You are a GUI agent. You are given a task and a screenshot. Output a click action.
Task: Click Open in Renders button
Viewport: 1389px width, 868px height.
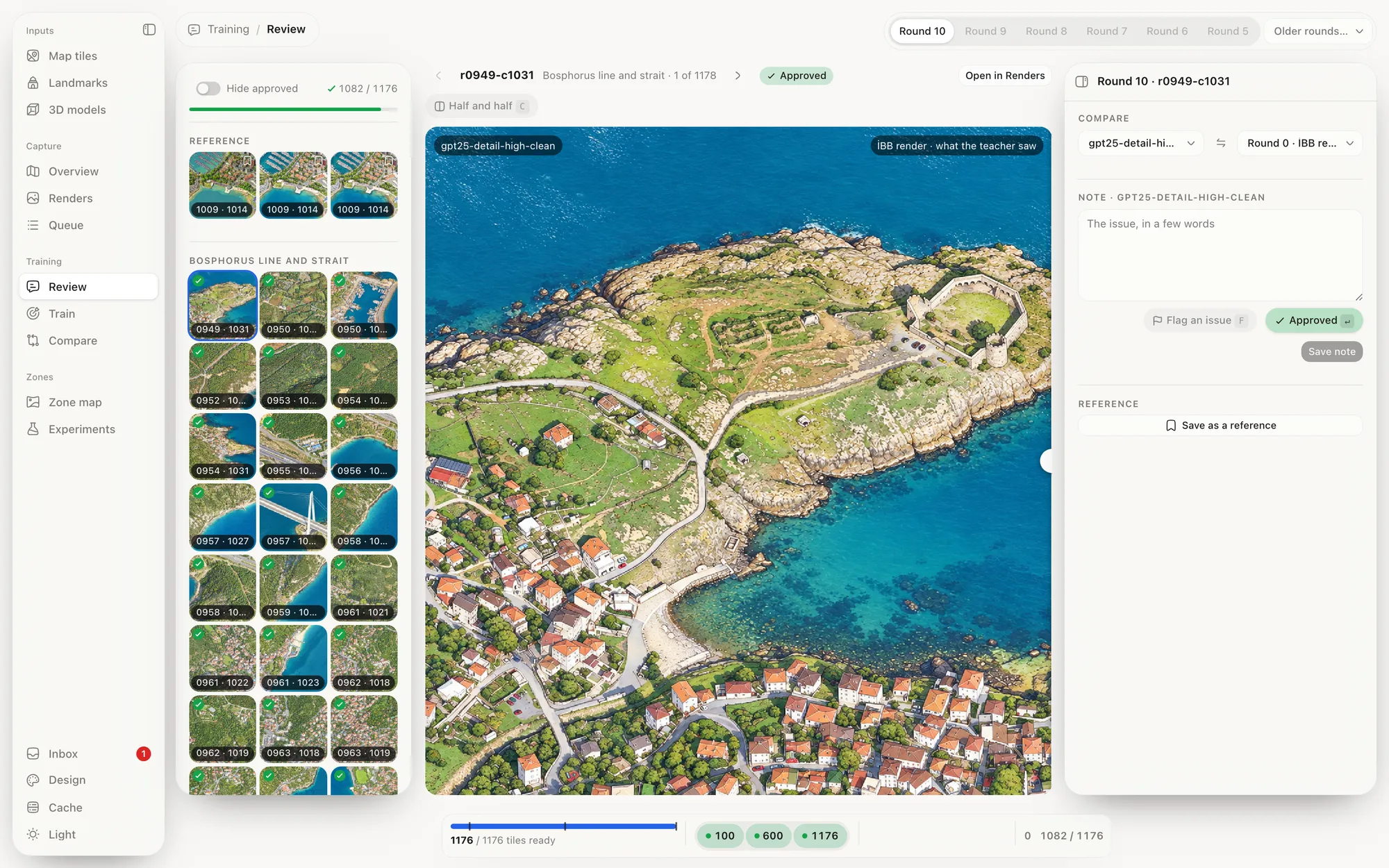point(1004,76)
